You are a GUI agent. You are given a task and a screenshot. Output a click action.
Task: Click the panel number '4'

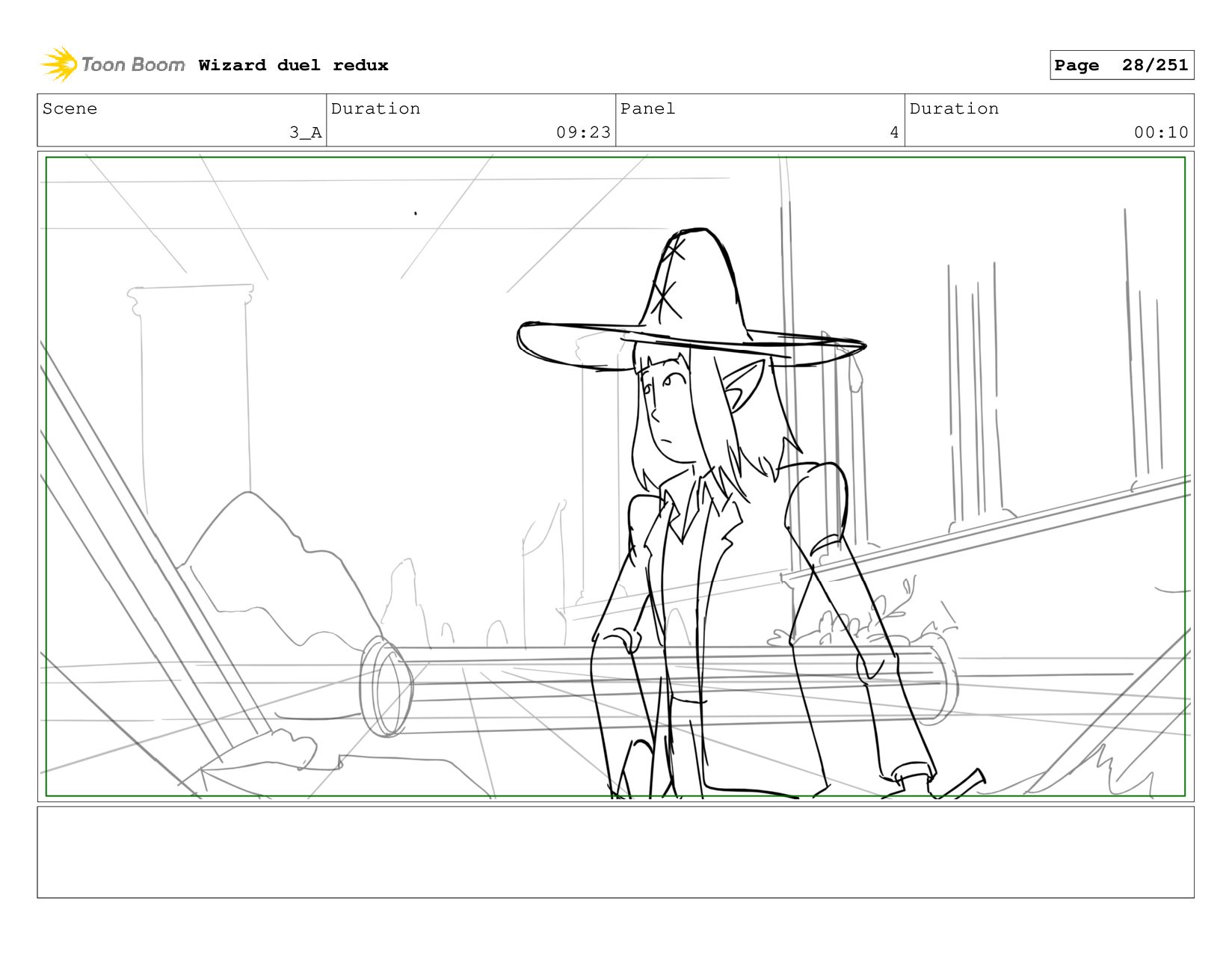tap(894, 132)
